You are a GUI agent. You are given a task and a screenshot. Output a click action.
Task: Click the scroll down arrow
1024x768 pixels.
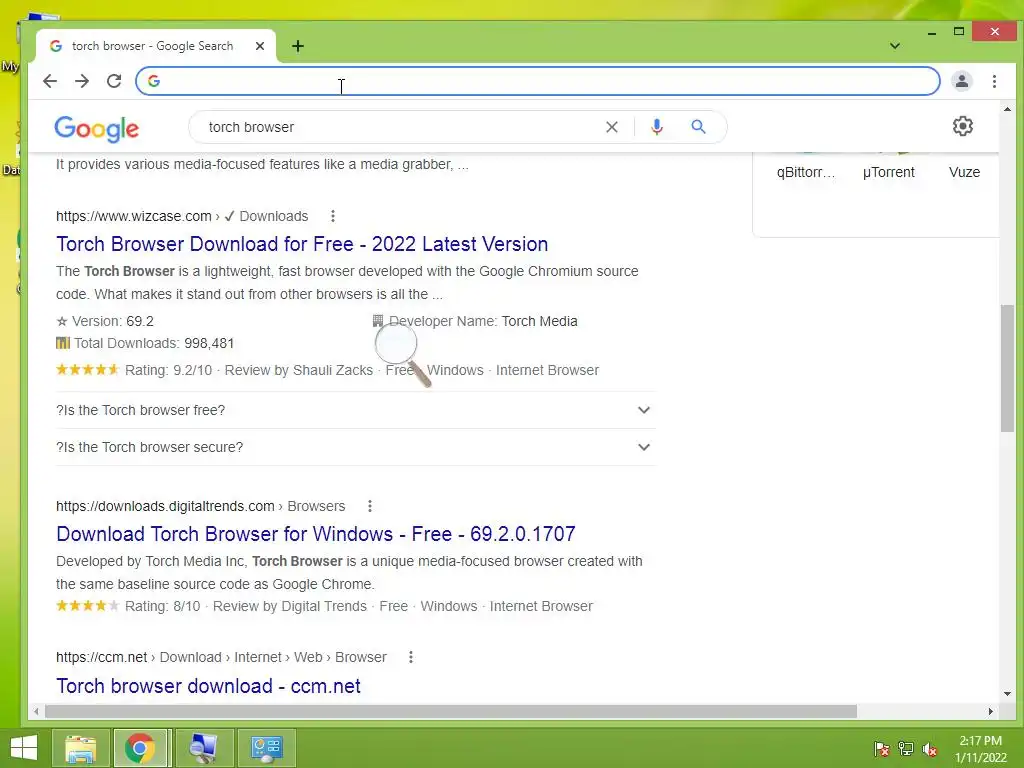coord(1007,694)
